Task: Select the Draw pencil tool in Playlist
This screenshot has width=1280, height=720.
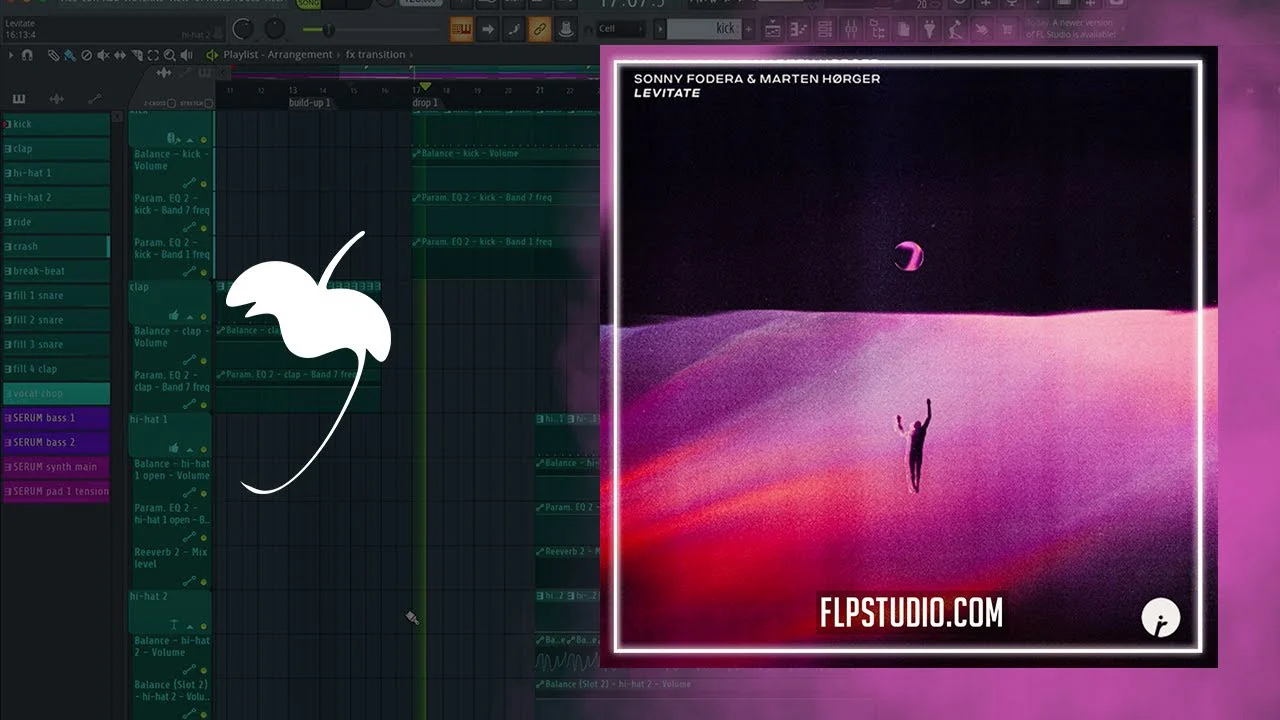Action: pos(53,55)
